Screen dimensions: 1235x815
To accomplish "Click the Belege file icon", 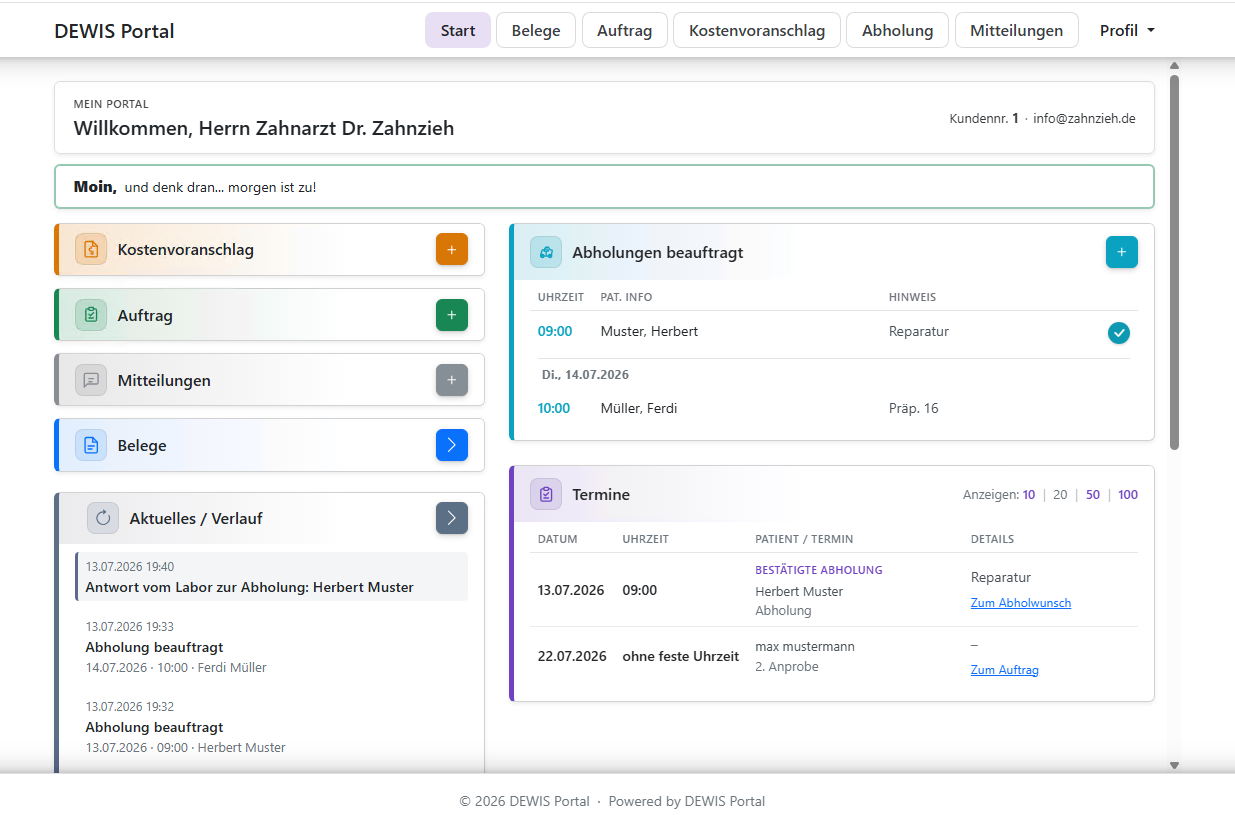I will [x=91, y=445].
